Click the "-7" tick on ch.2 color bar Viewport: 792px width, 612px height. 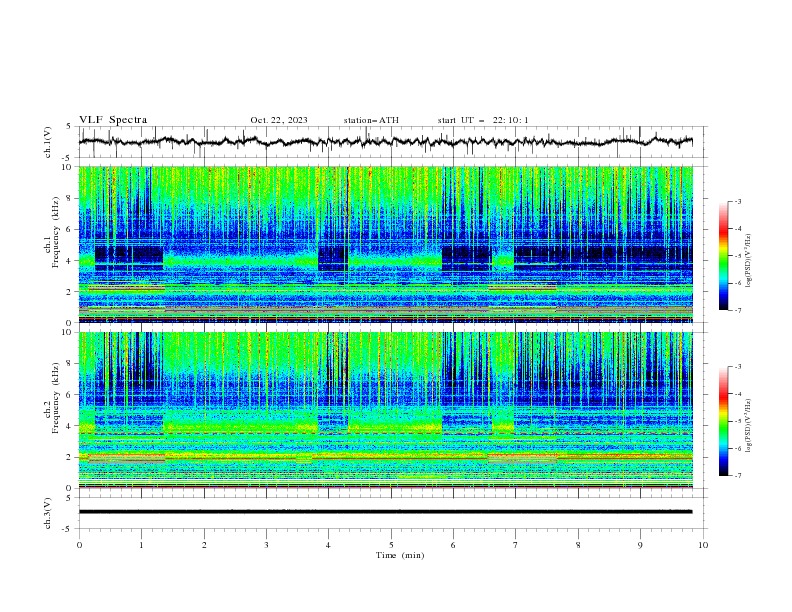[x=738, y=475]
